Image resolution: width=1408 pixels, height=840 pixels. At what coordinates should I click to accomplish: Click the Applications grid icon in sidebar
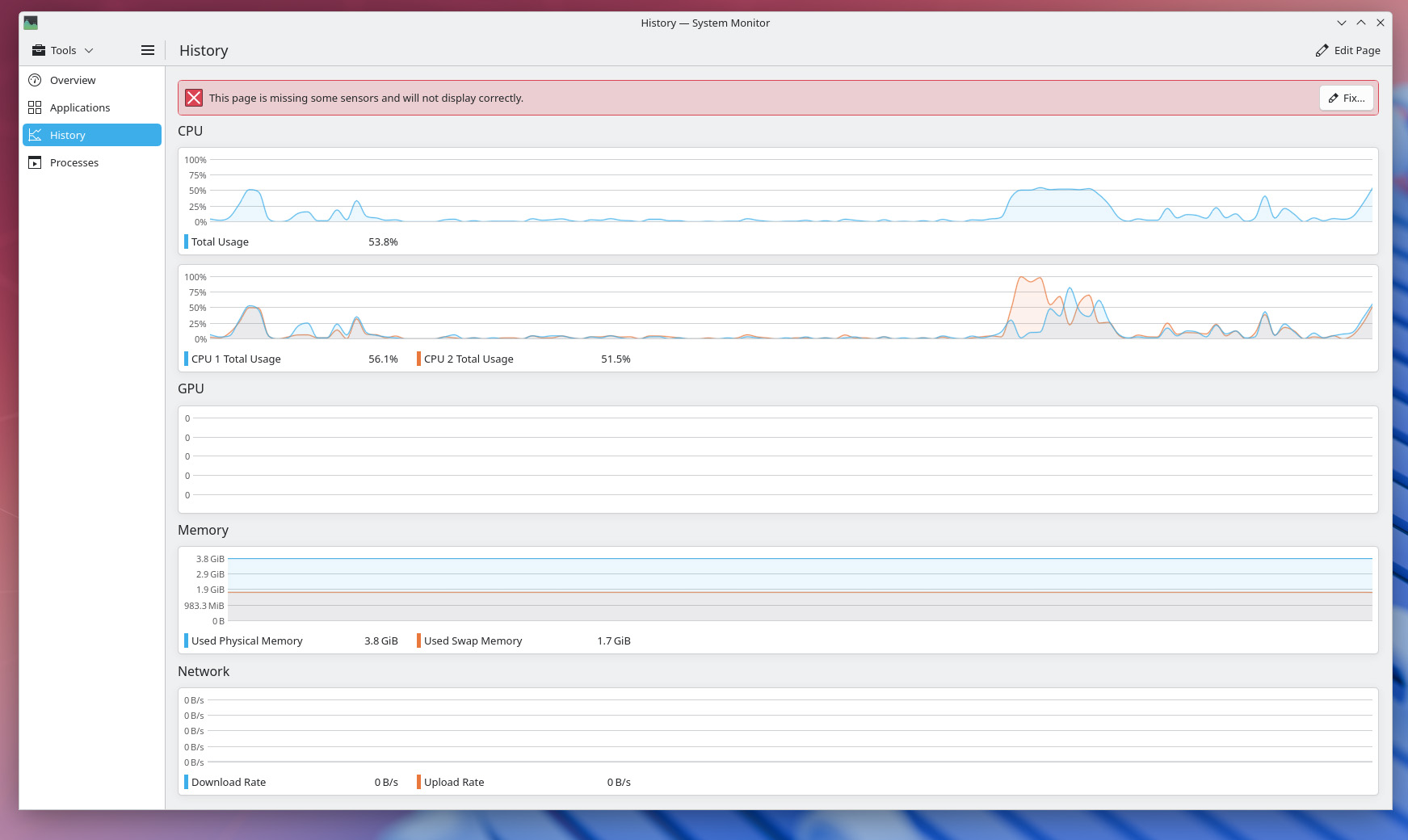coord(35,107)
